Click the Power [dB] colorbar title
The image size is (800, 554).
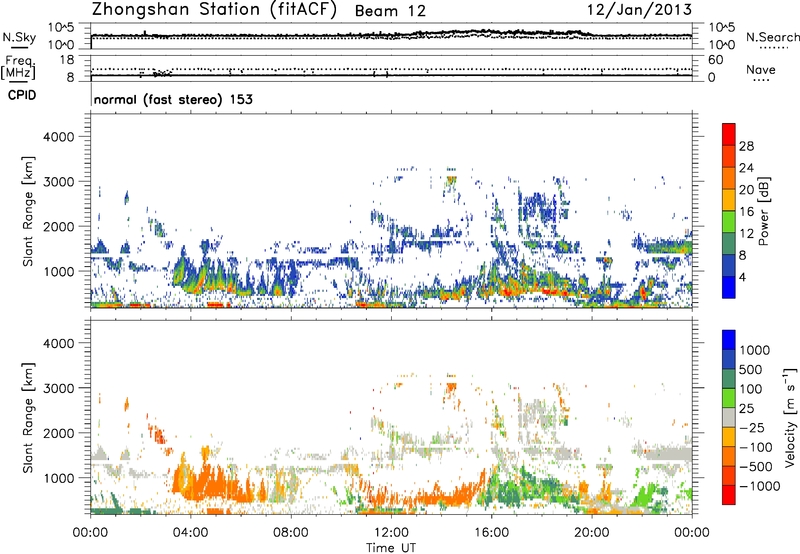(763, 211)
